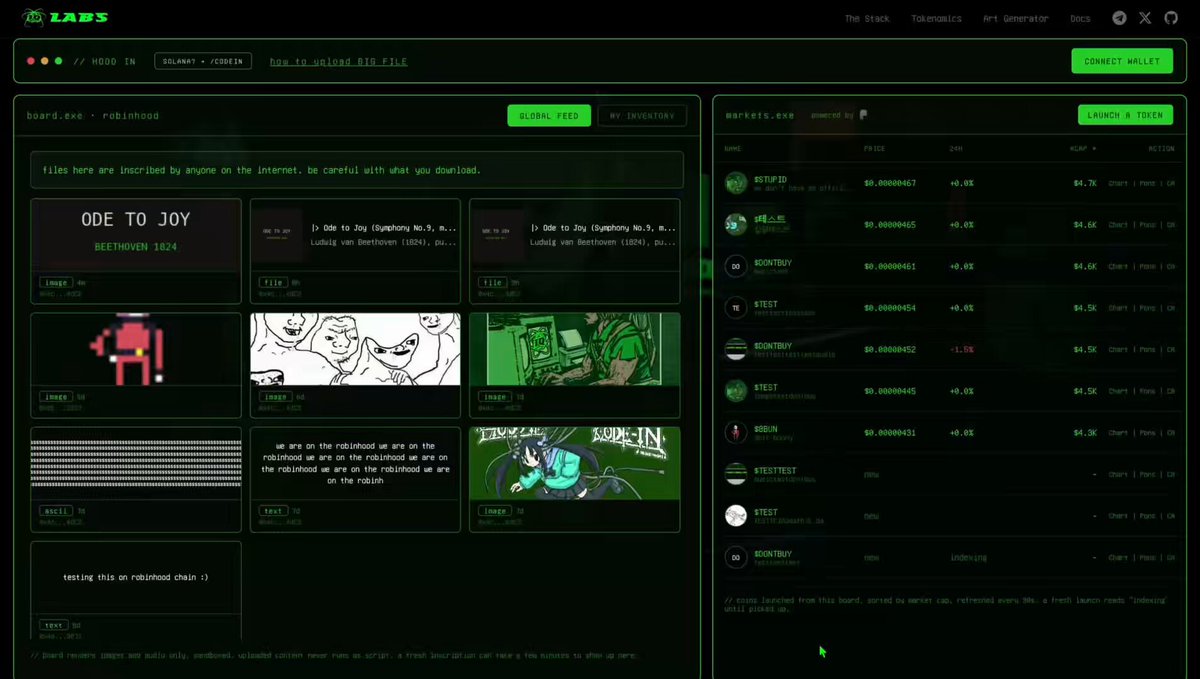1200x679 pixels.
Task: Open the GitHub icon link
Action: 1171,18
